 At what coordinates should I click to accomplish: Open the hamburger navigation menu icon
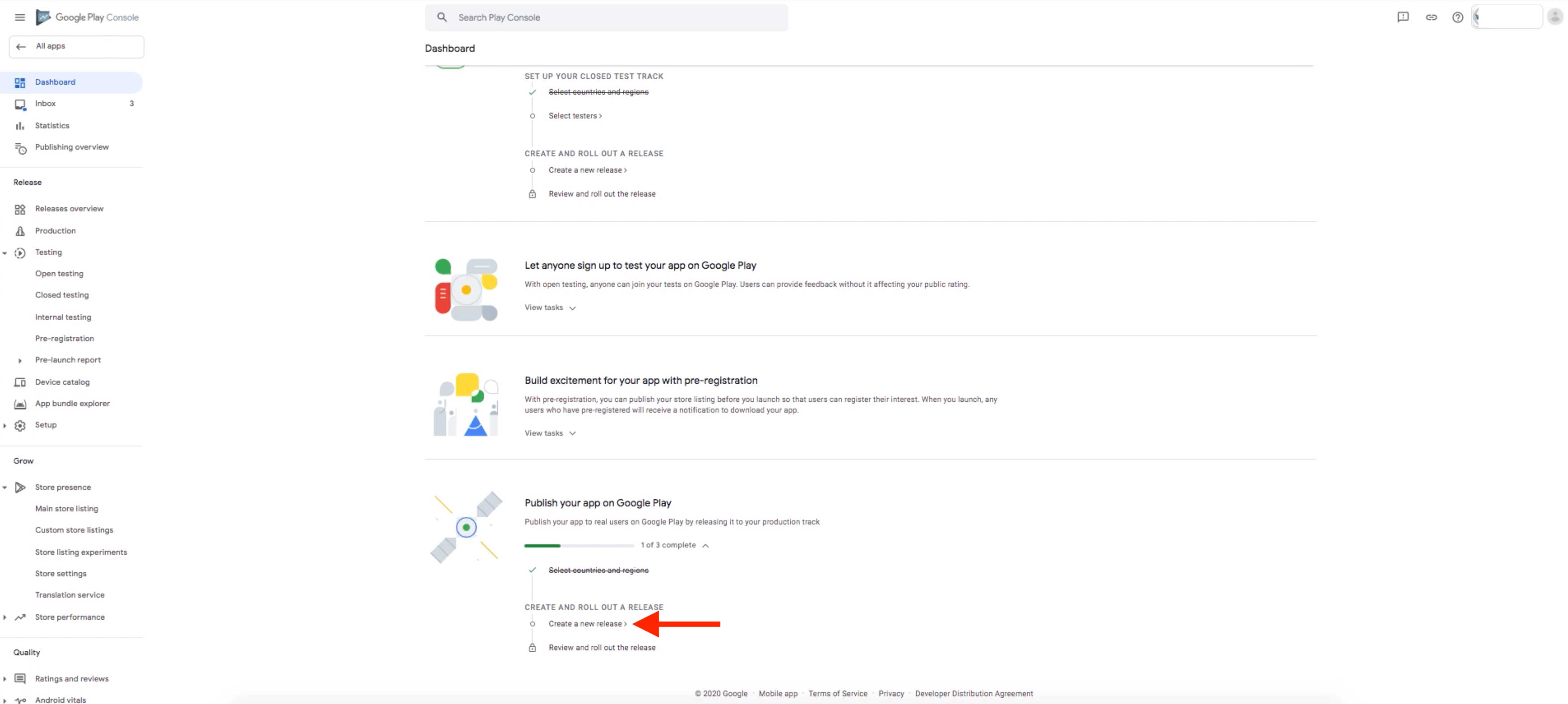(19, 17)
